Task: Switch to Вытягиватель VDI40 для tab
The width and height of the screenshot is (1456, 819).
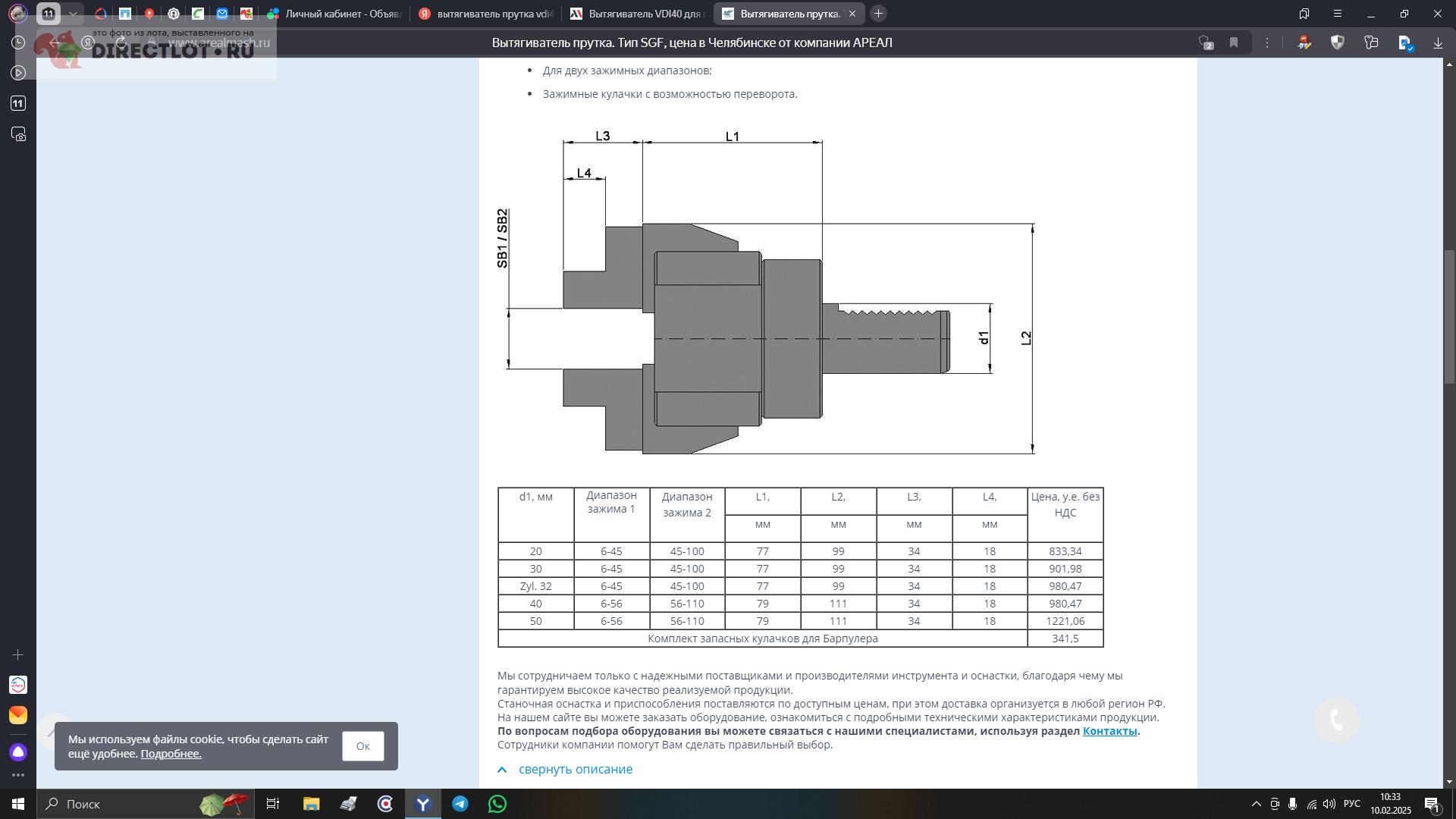Action: [x=638, y=14]
